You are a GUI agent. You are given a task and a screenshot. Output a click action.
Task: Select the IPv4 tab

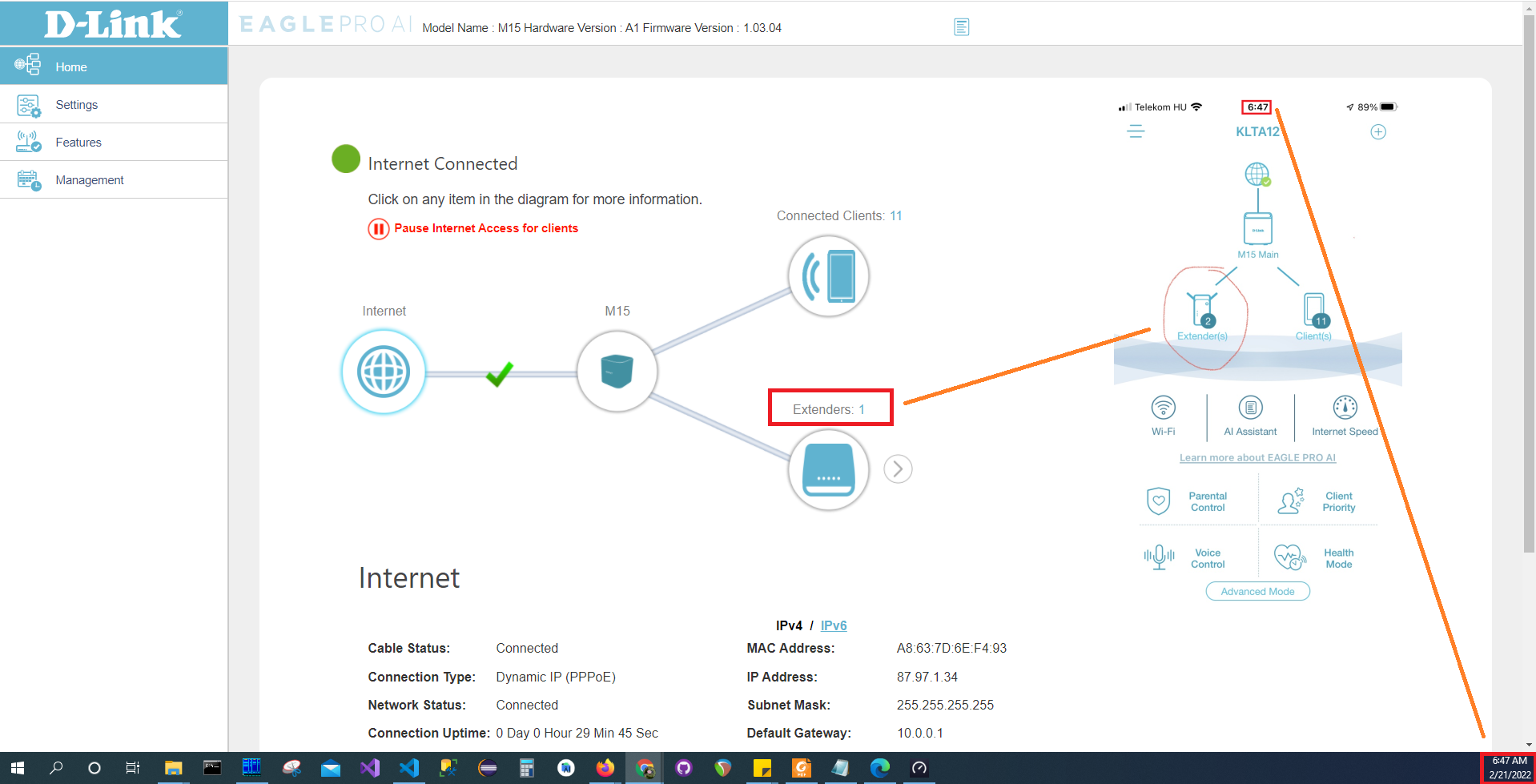(789, 625)
